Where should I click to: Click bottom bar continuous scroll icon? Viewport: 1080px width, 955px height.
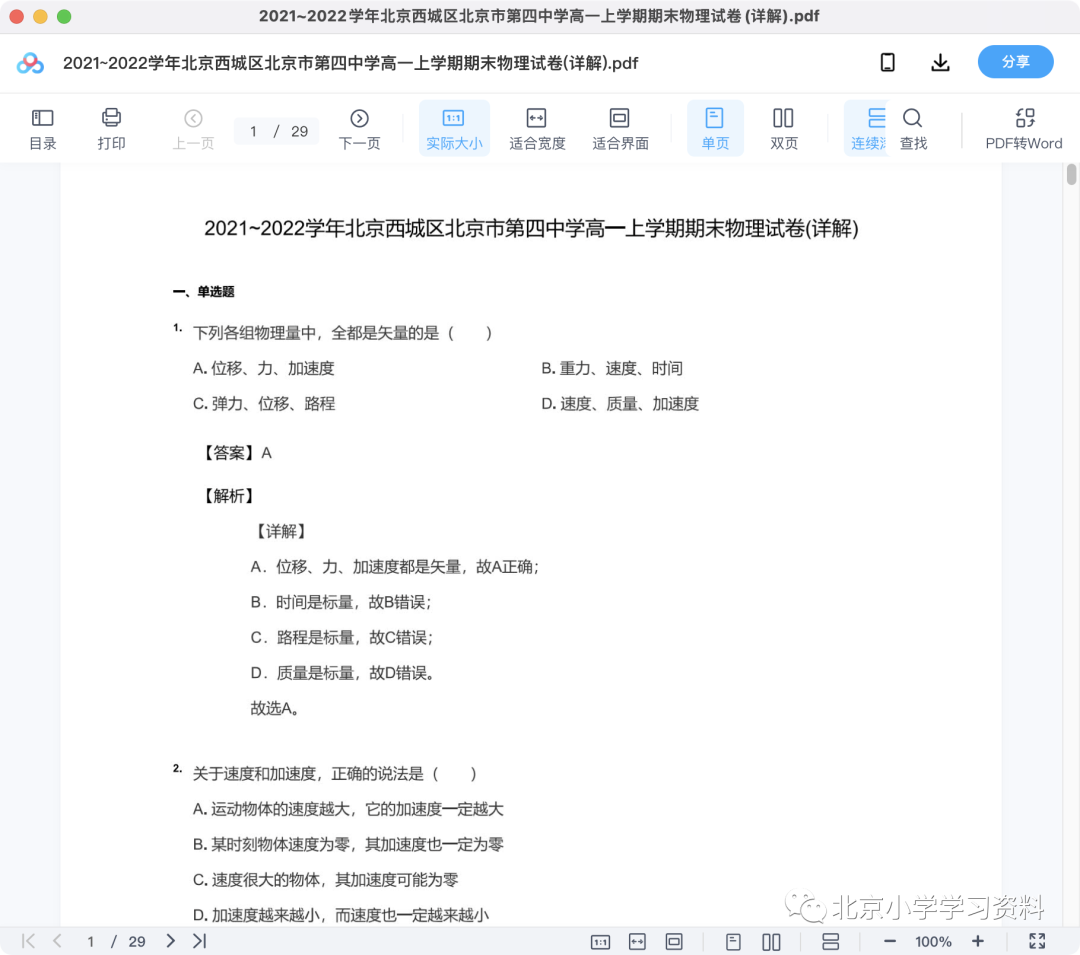click(831, 942)
